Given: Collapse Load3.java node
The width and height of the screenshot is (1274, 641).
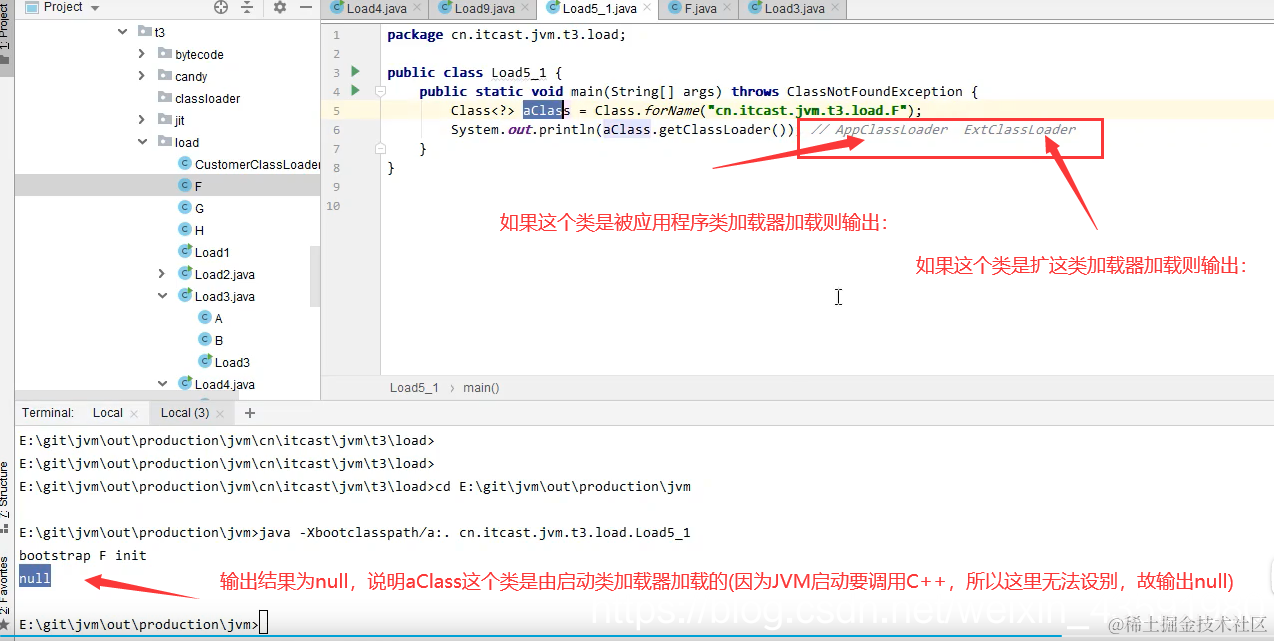Looking at the screenshot, I should click(x=162, y=296).
